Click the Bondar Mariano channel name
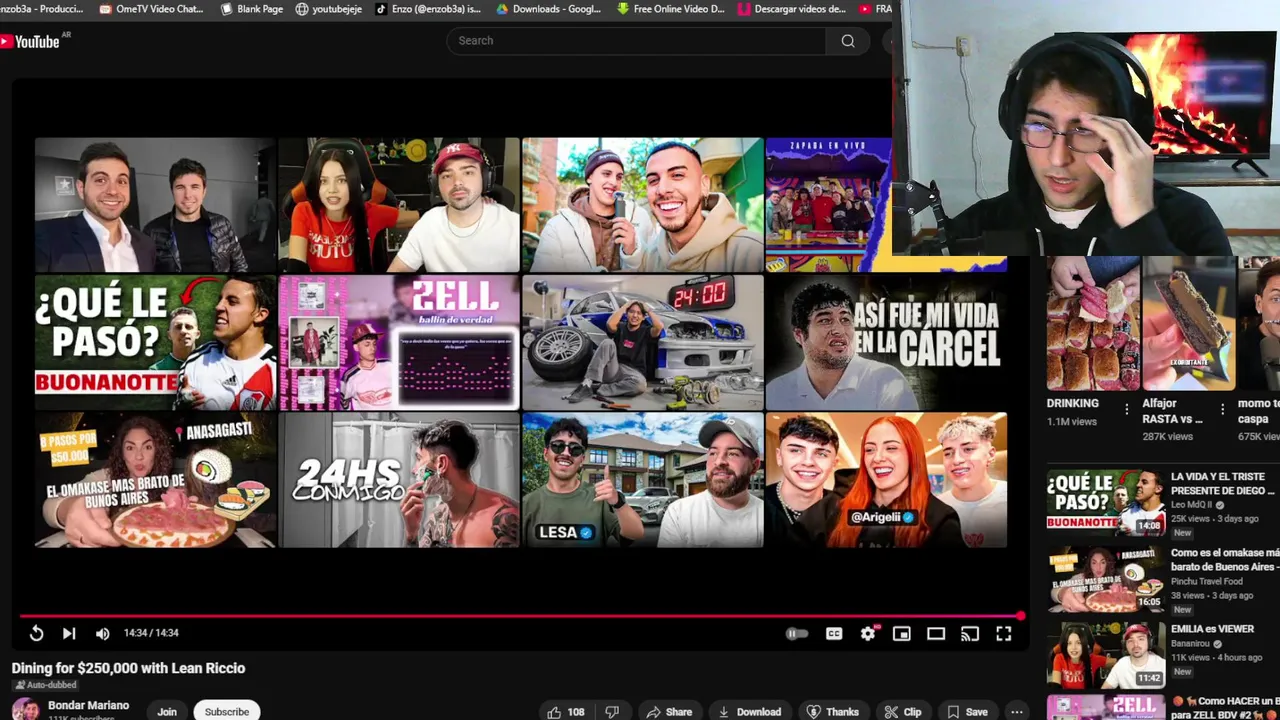 tap(88, 705)
